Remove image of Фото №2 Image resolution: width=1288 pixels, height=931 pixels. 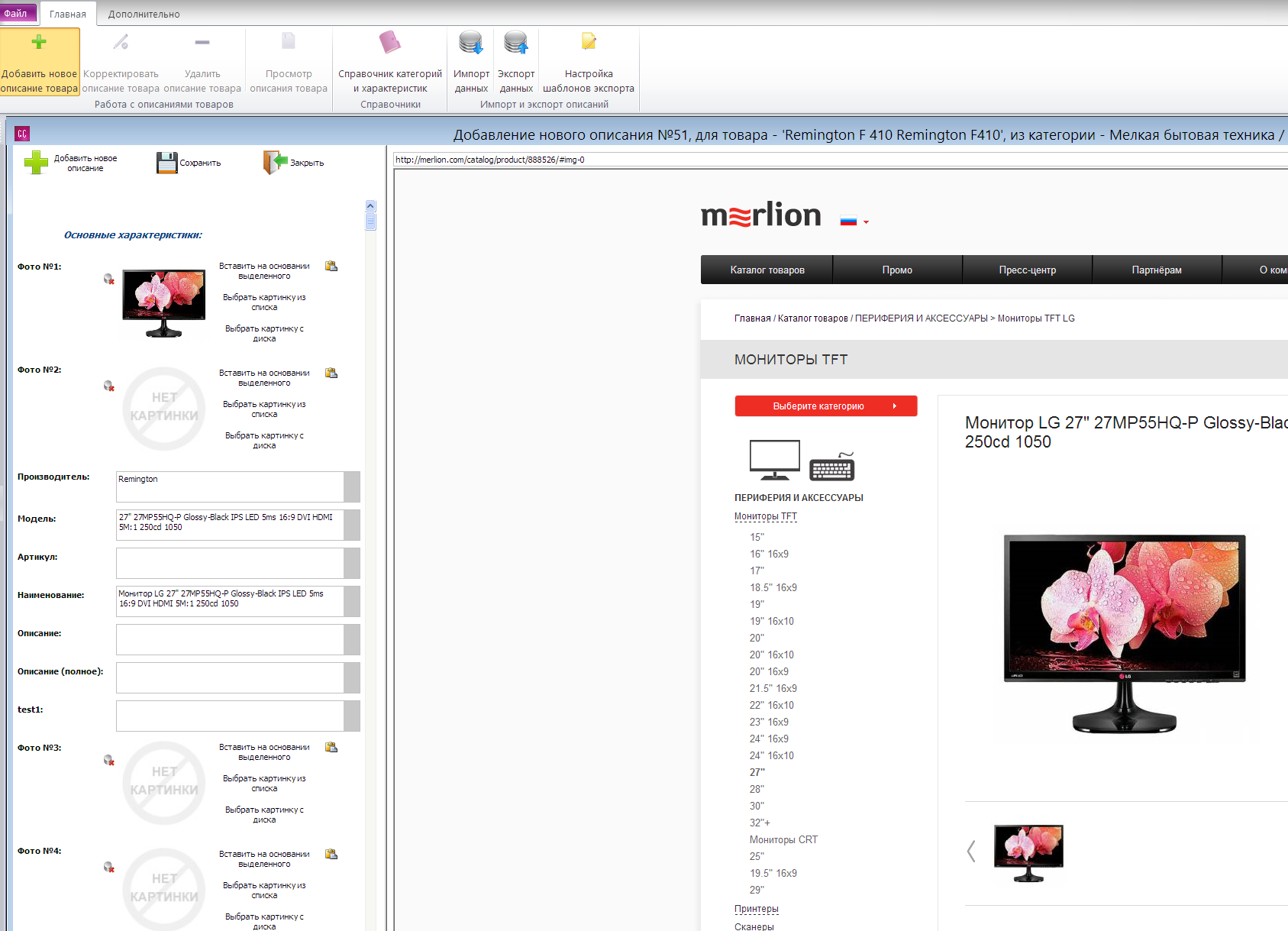tap(109, 386)
